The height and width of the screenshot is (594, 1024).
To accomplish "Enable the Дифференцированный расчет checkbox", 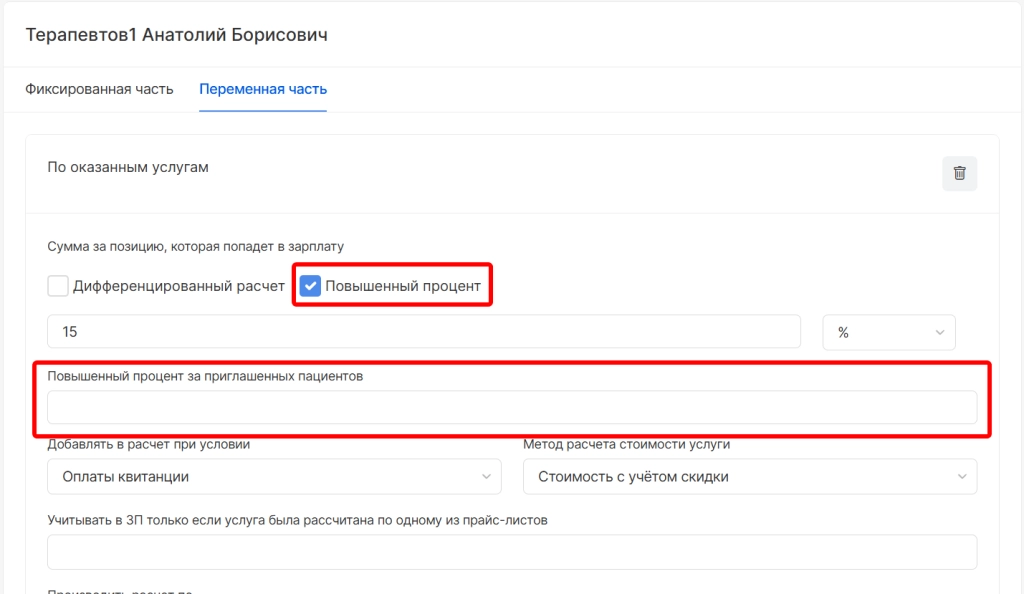I will [x=58, y=286].
